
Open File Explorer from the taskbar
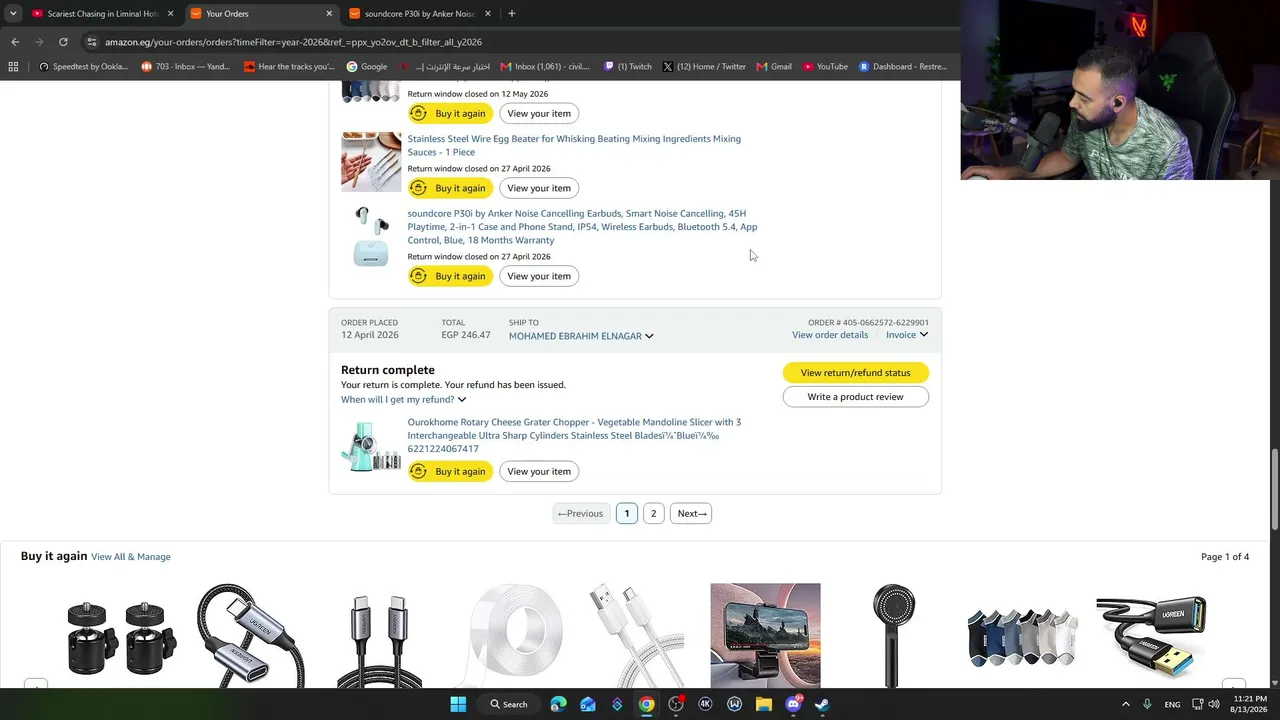764,704
